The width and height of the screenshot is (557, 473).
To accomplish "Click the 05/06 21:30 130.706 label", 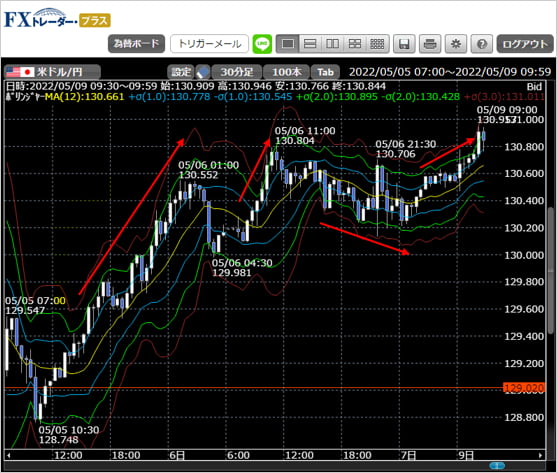I will click(405, 149).
